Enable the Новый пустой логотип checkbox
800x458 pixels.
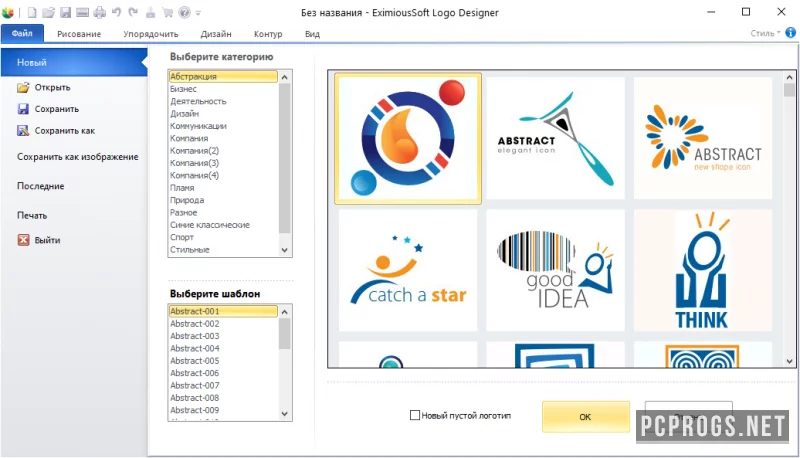pos(415,415)
